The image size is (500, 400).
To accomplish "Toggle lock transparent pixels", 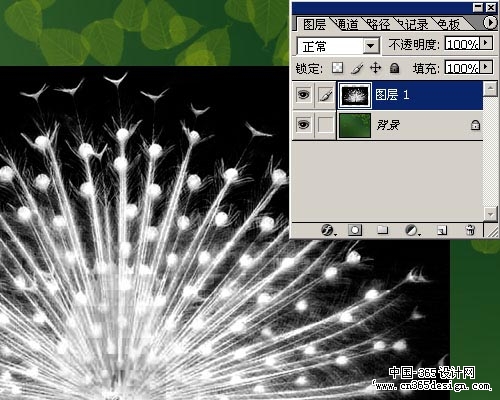I will [338, 68].
